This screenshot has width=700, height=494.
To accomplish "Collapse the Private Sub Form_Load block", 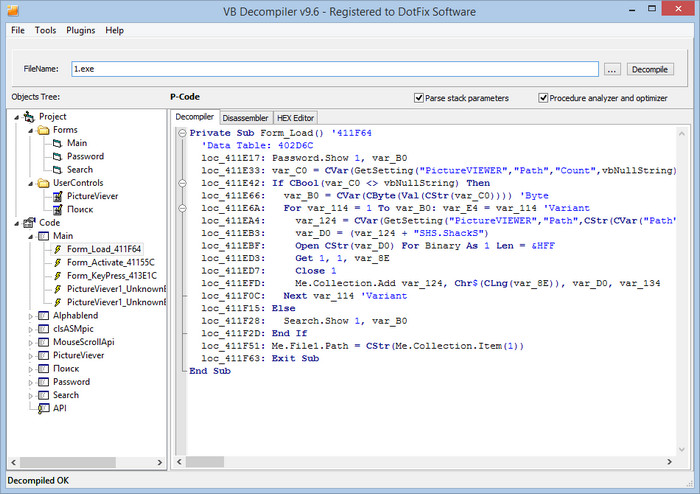I will (181, 132).
